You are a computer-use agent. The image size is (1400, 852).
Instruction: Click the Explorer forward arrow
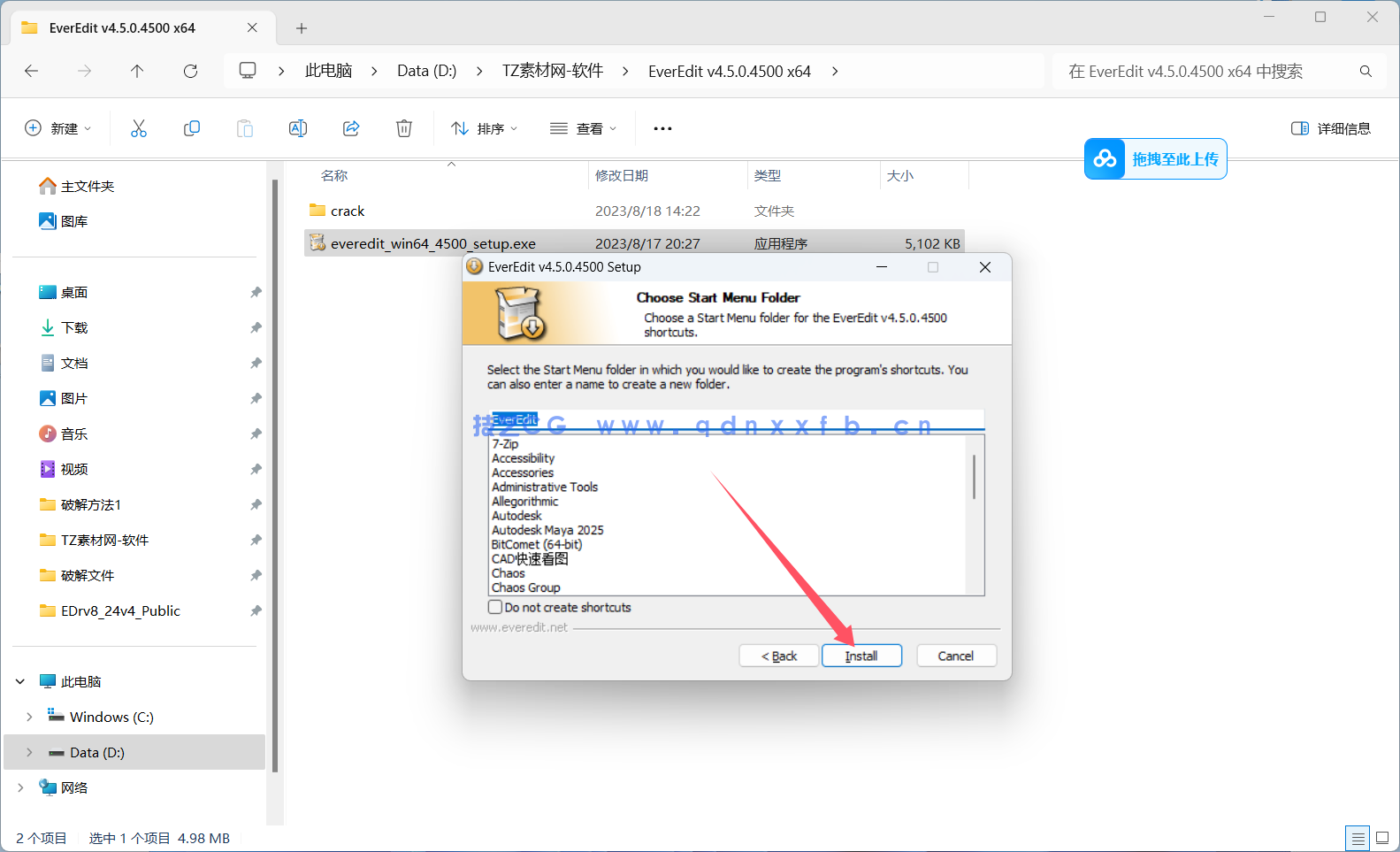tap(84, 71)
